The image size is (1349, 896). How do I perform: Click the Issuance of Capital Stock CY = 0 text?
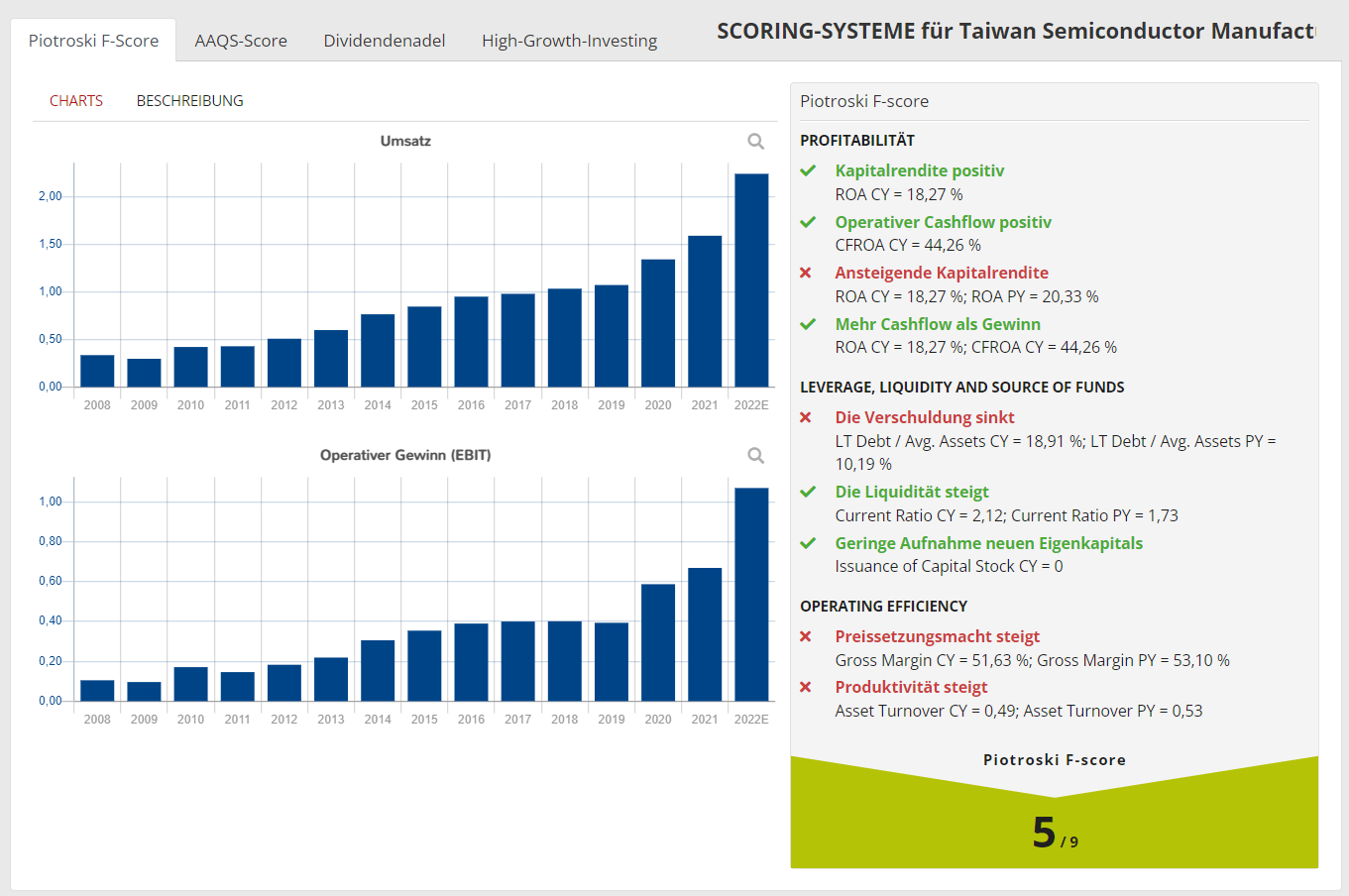949,566
